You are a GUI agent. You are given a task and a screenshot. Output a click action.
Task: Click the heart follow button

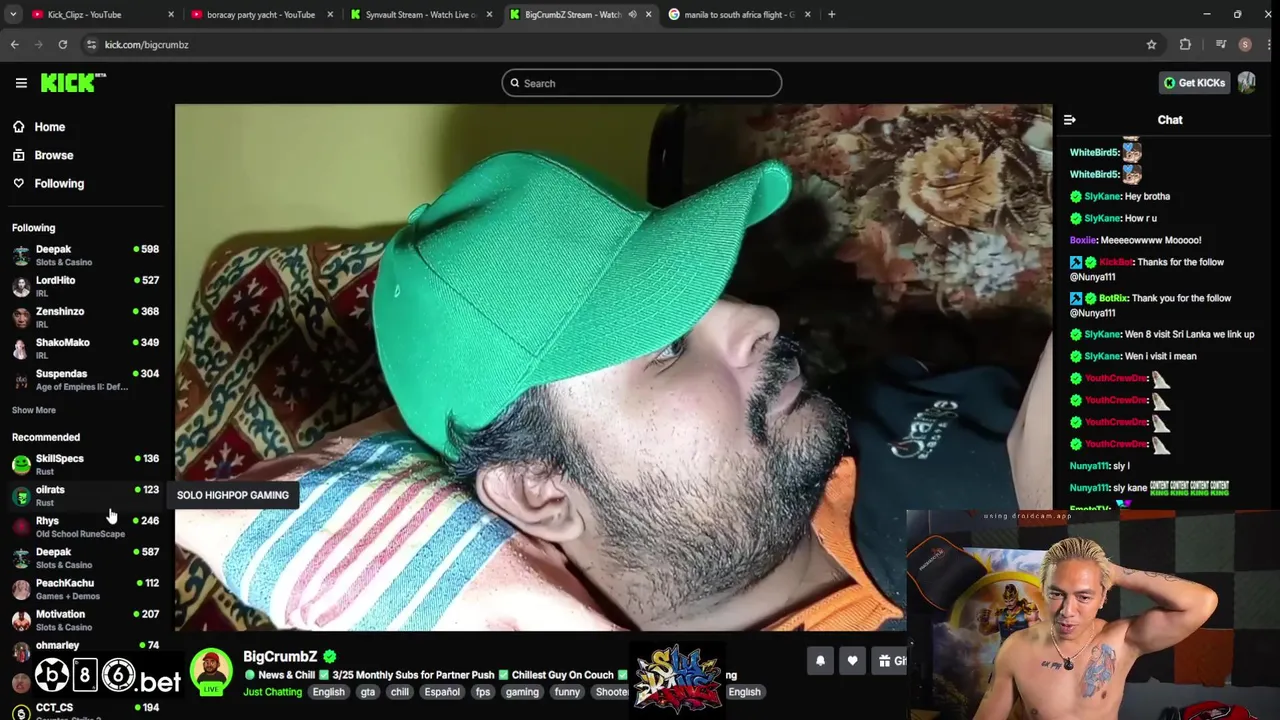pos(852,661)
